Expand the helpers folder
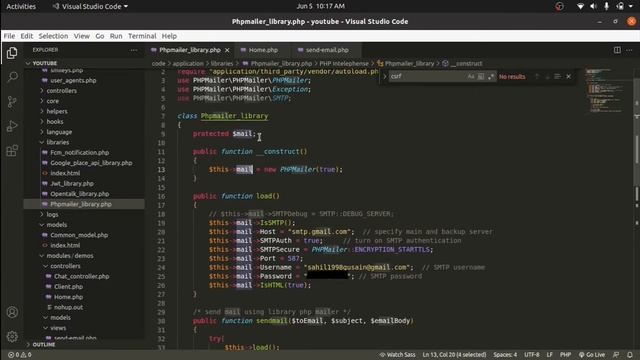 pyautogui.click(x=57, y=111)
